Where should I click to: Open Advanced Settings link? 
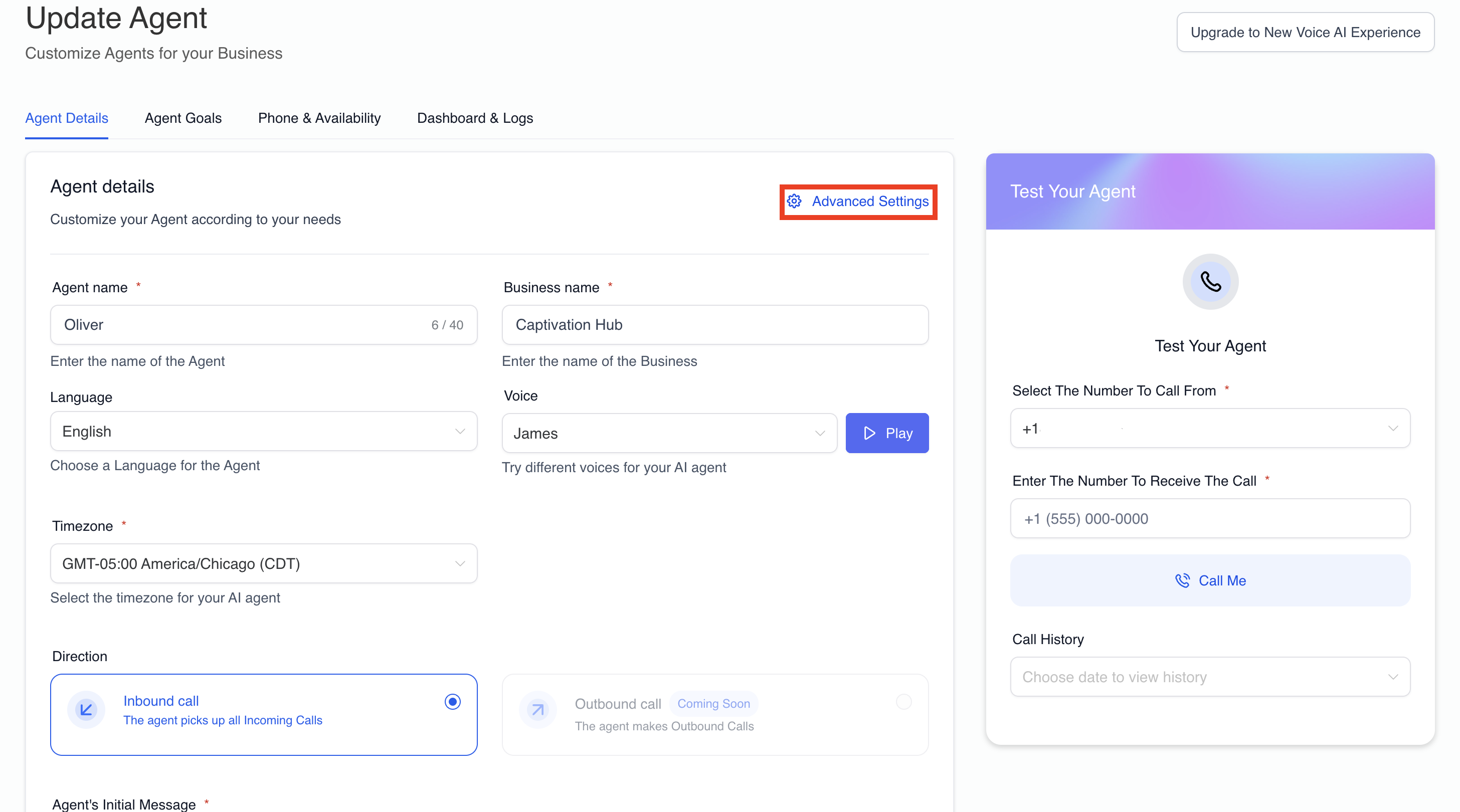858,201
